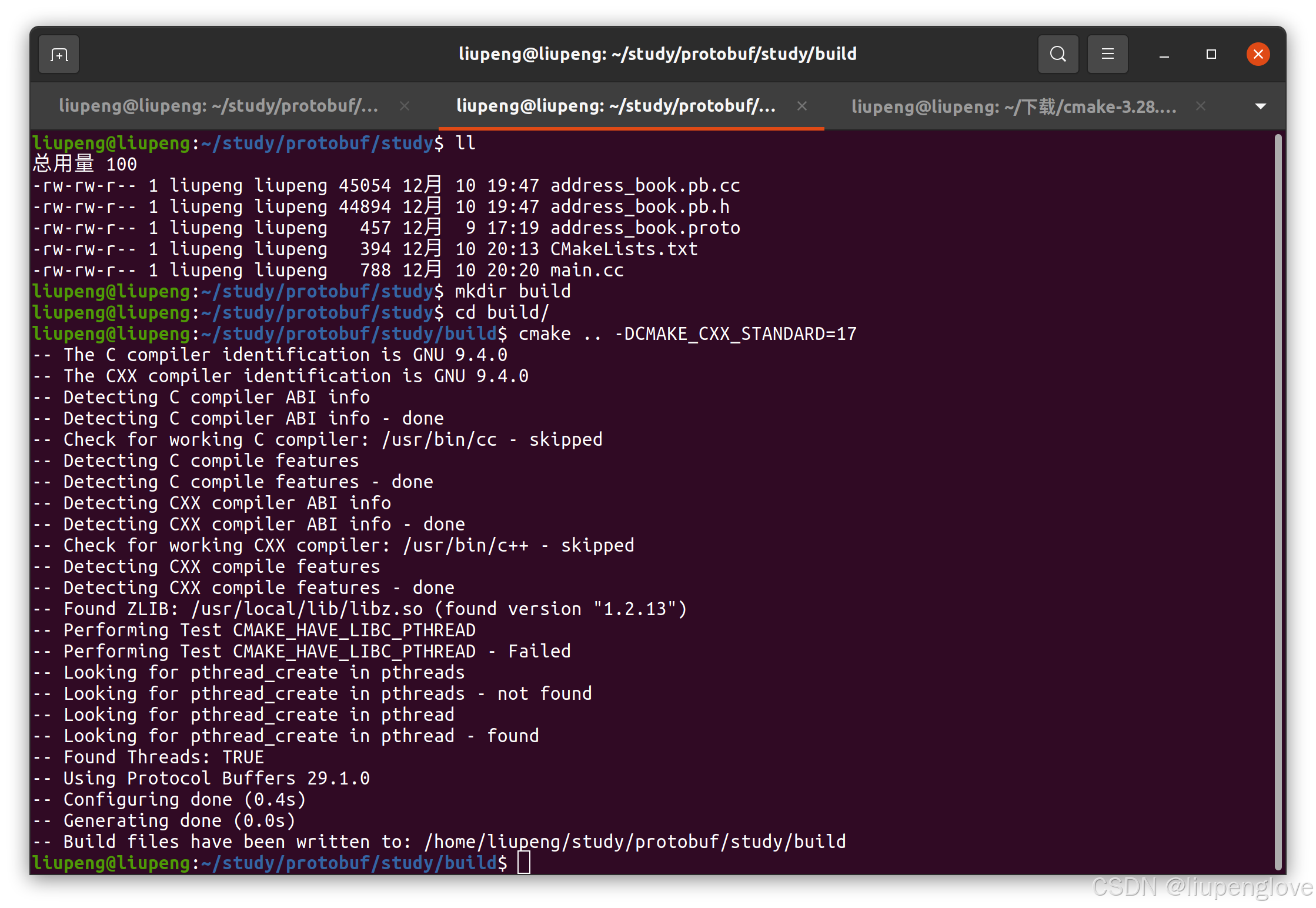
Task: Click the 'CXX compiler identification' line
Action: (x=280, y=376)
